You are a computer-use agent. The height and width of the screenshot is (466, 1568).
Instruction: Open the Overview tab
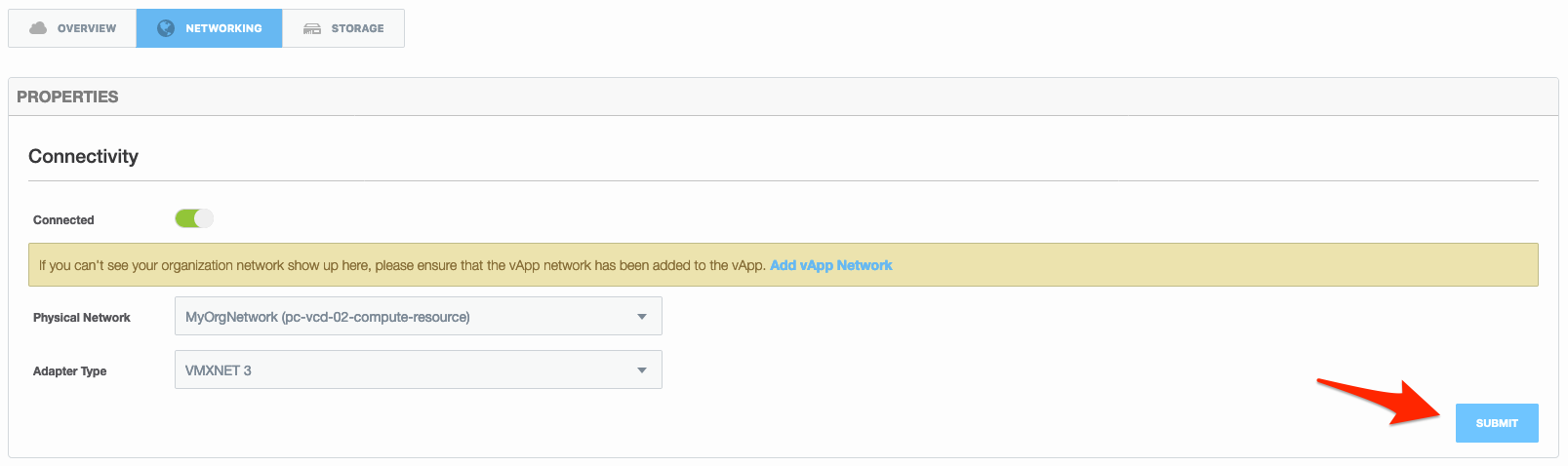72,28
